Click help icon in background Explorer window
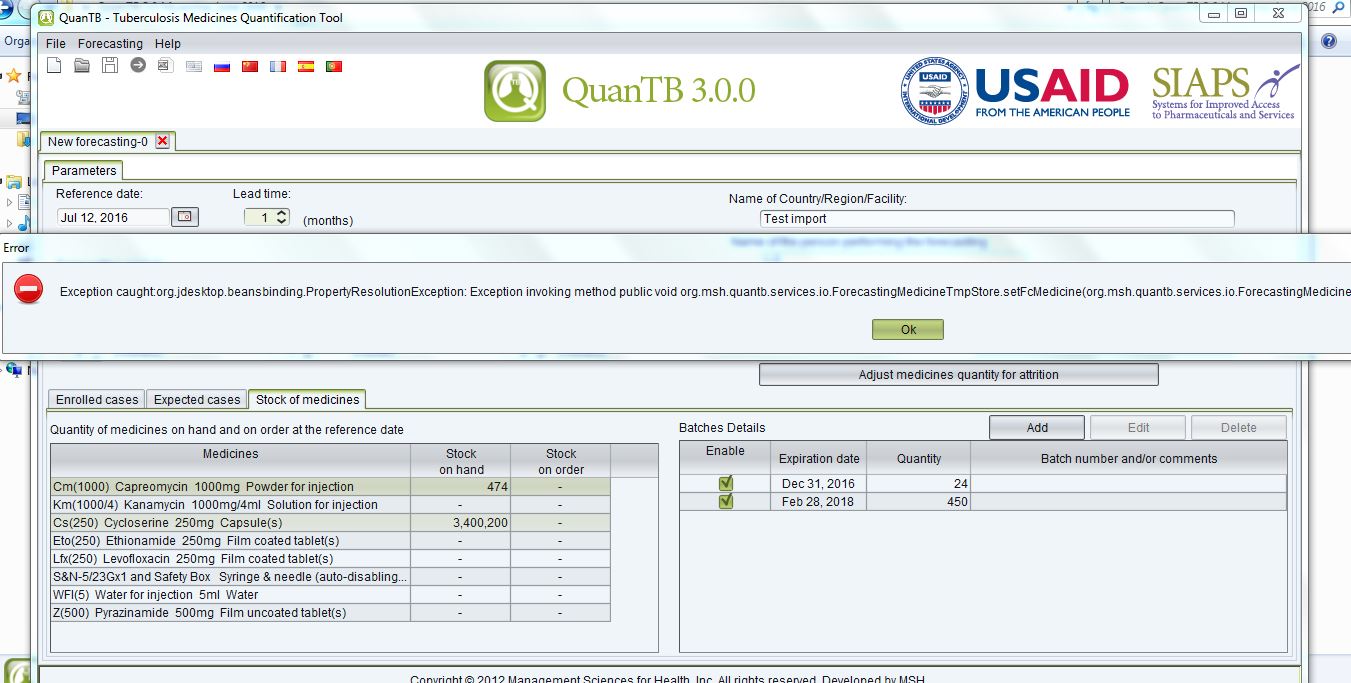The image size is (1351, 683). pyautogui.click(x=1329, y=41)
